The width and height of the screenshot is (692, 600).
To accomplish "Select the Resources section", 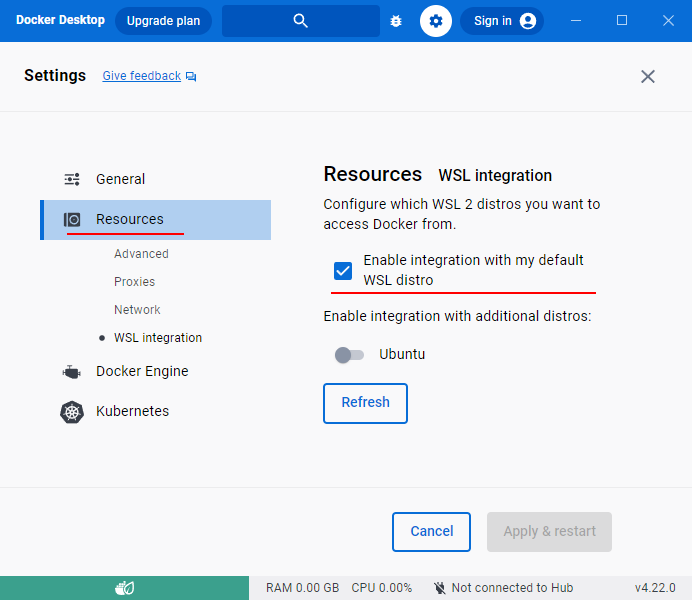I will tap(155, 220).
